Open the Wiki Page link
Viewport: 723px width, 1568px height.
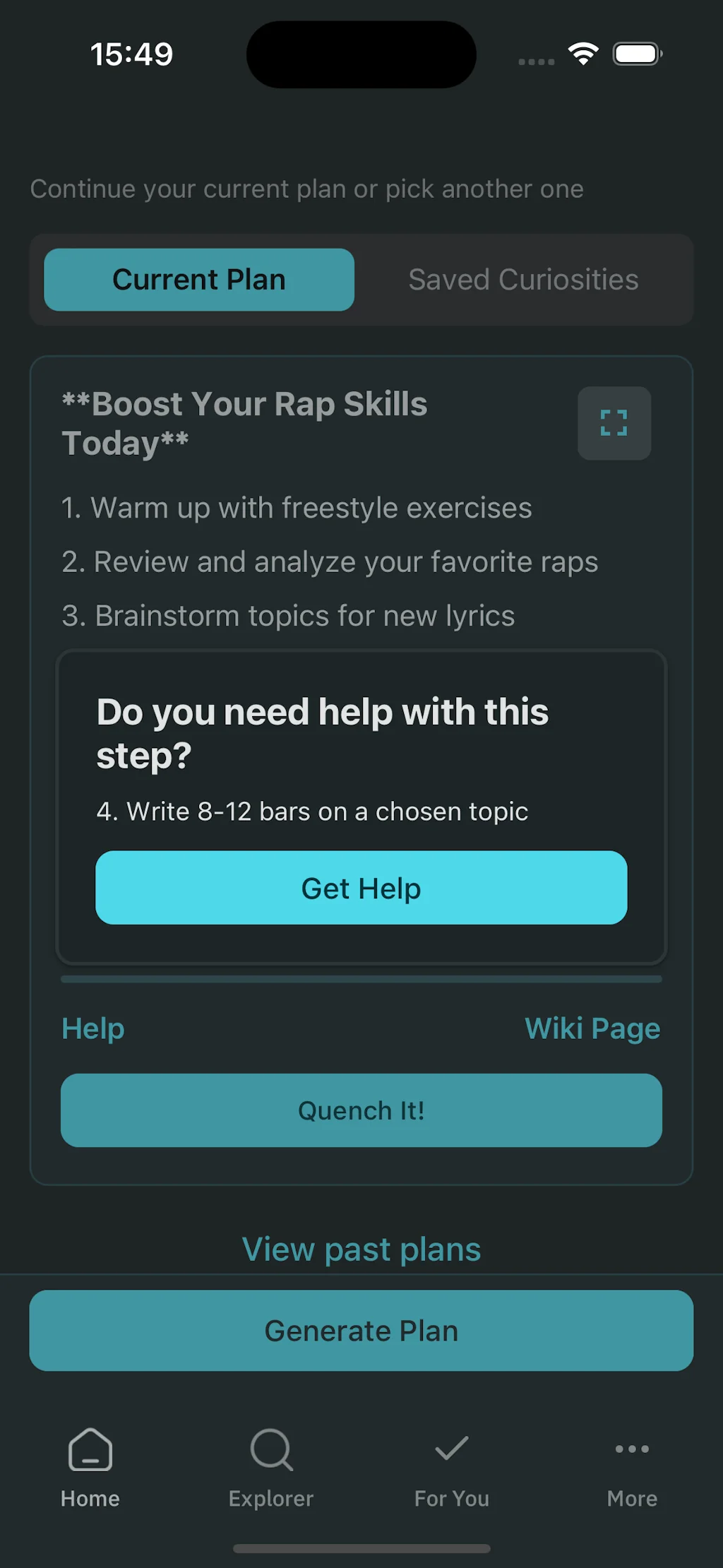(592, 1028)
